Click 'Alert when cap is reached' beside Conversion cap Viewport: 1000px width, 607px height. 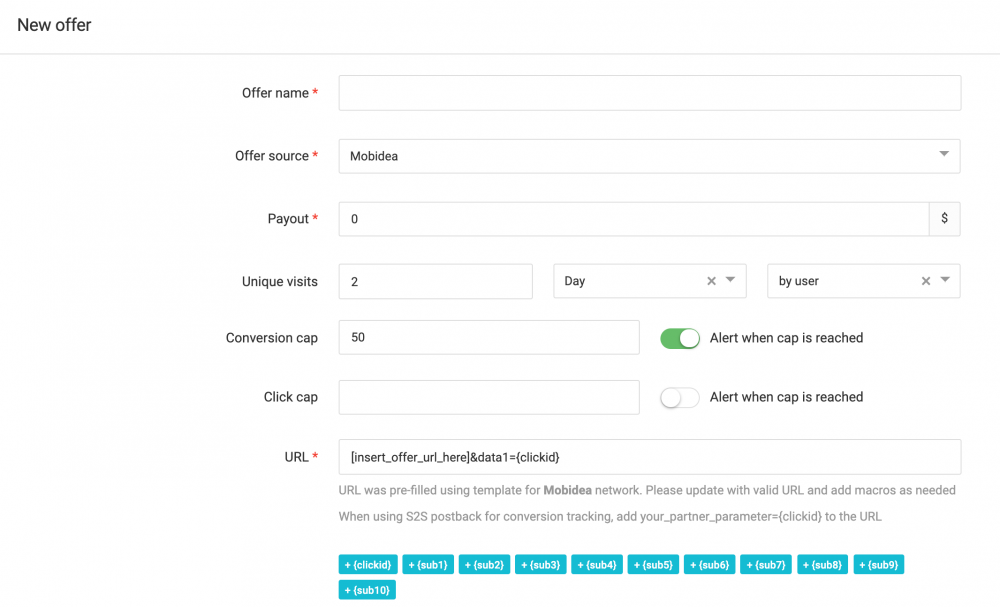pos(786,338)
